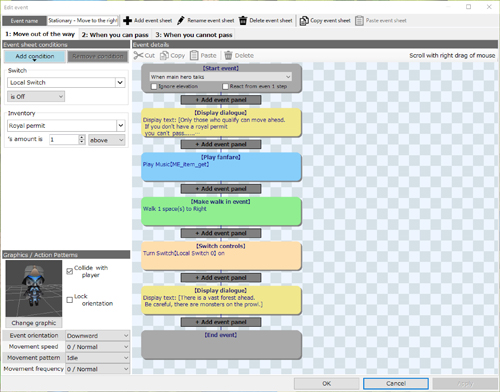Toggle the Collide with player checkbox
The image size is (500, 392).
(70, 271)
